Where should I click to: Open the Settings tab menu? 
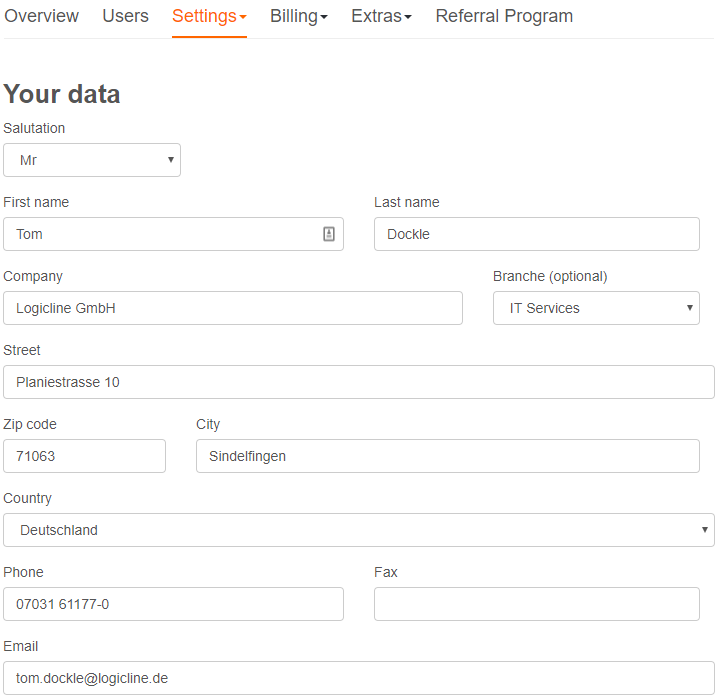tap(209, 16)
